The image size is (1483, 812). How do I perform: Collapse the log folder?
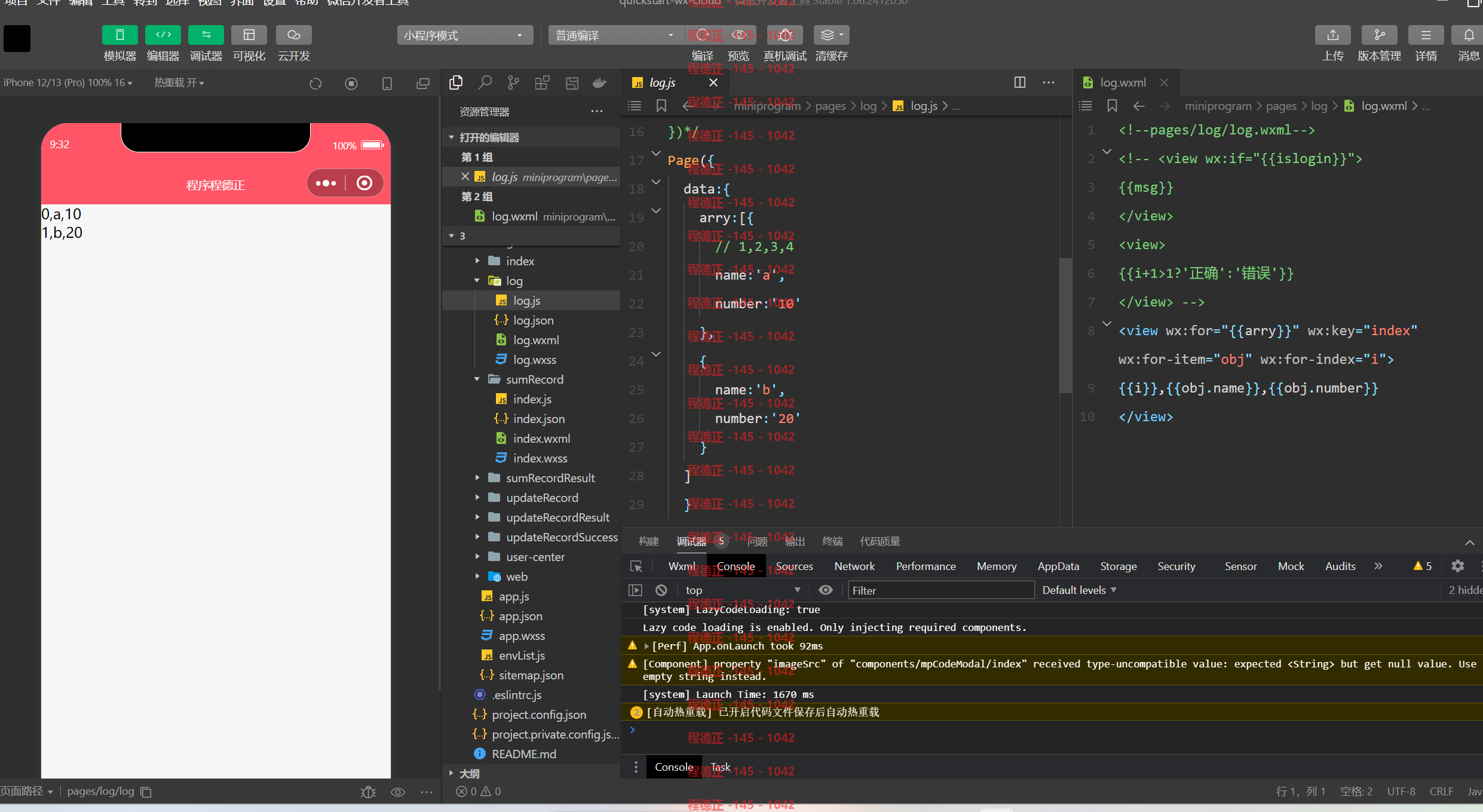point(477,280)
